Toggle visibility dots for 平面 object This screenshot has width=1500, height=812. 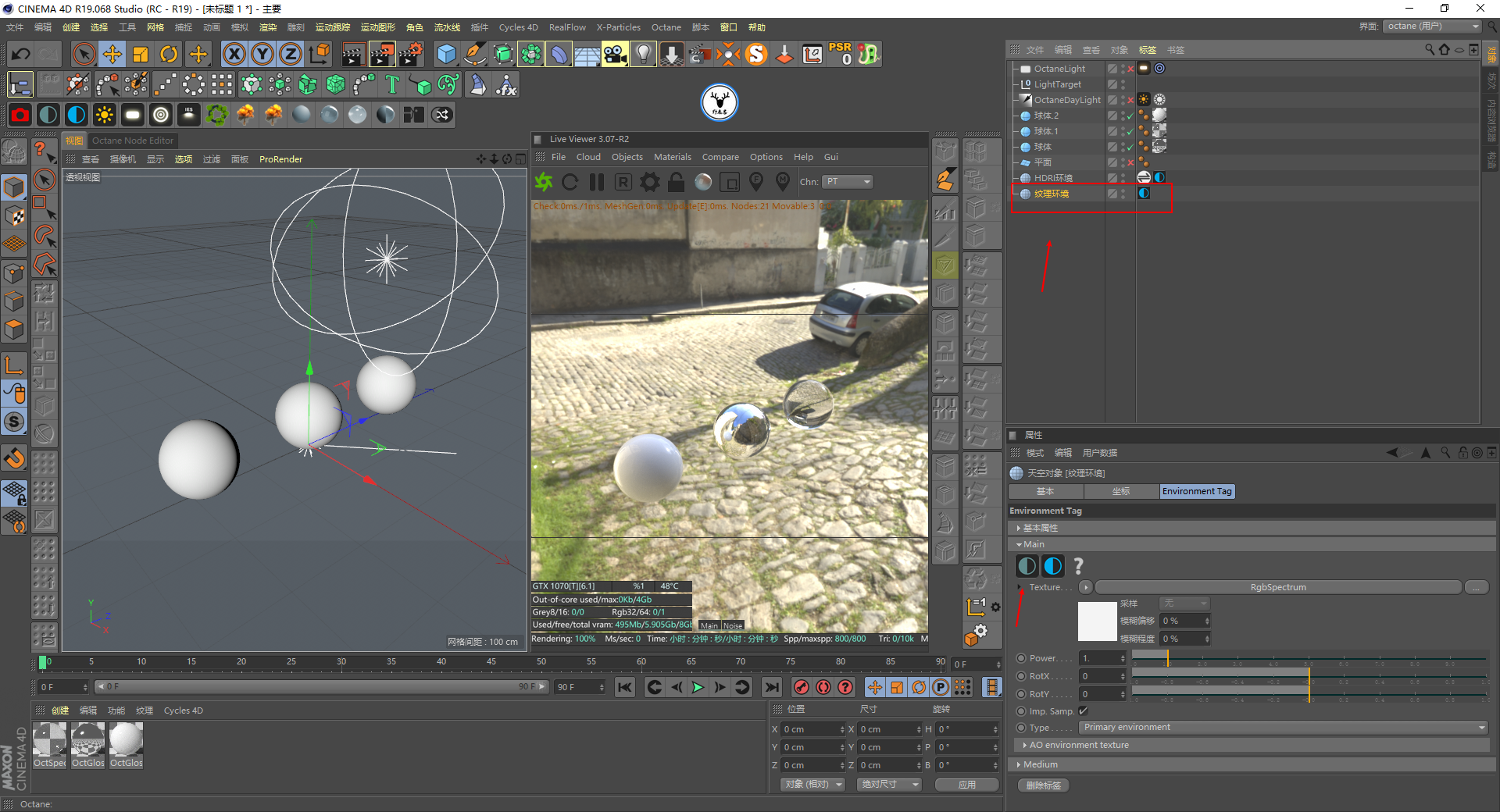tap(1123, 162)
